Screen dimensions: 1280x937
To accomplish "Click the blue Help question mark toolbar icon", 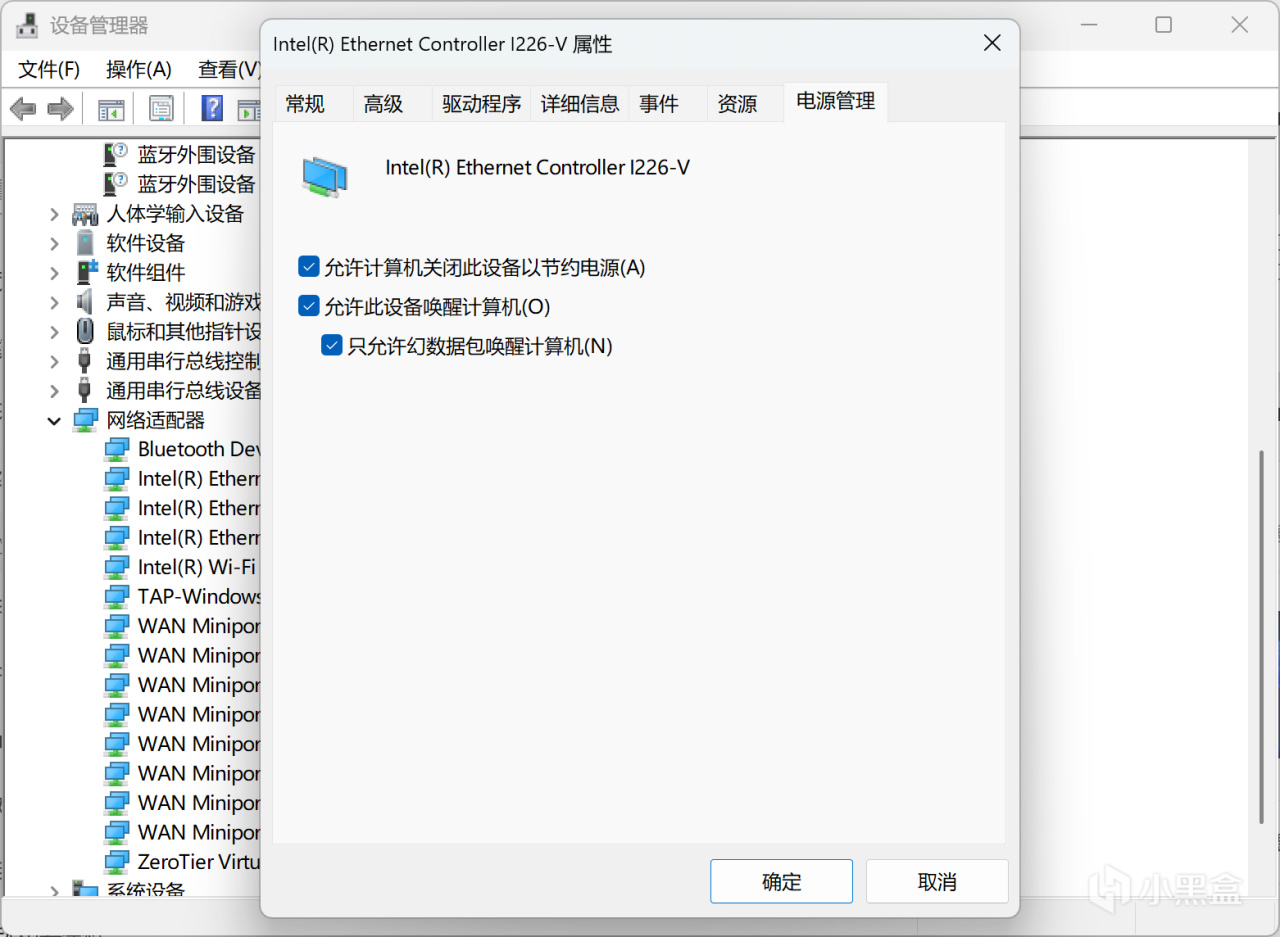I will pyautogui.click(x=212, y=108).
